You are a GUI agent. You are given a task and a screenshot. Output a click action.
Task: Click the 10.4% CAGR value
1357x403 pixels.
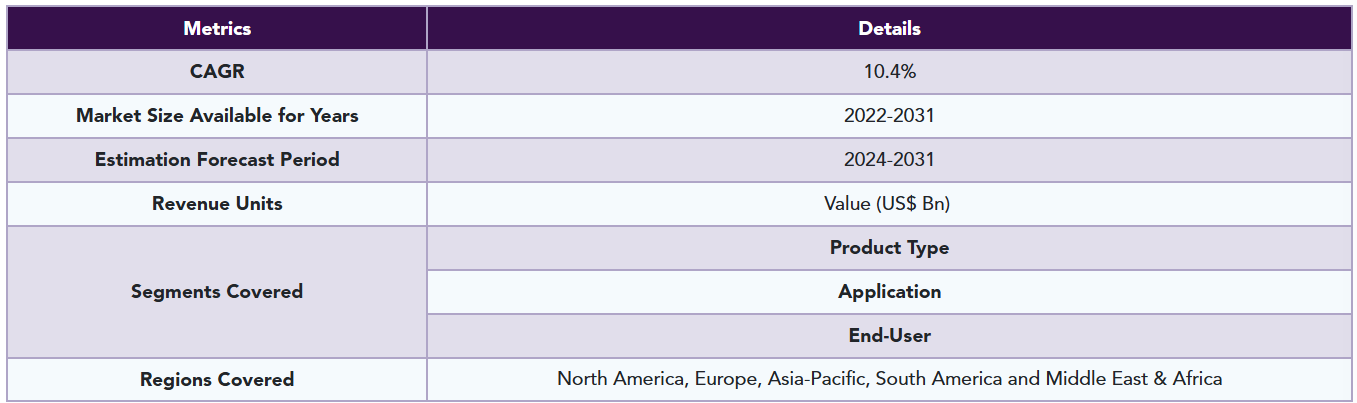pyautogui.click(x=889, y=72)
